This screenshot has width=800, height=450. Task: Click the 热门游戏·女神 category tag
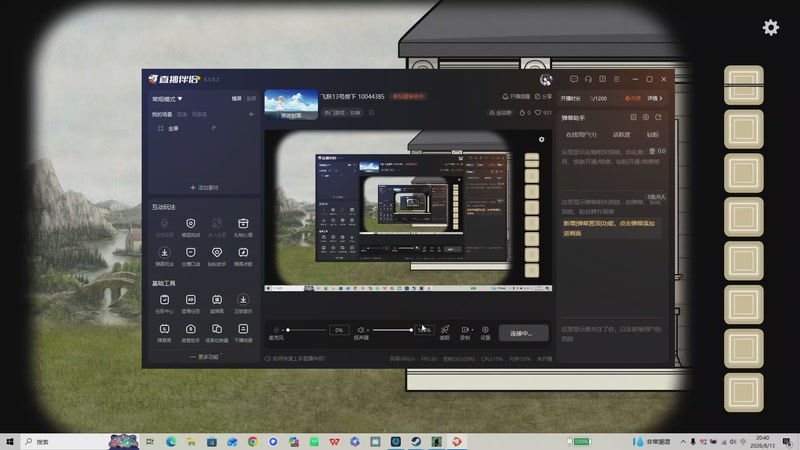pos(342,113)
